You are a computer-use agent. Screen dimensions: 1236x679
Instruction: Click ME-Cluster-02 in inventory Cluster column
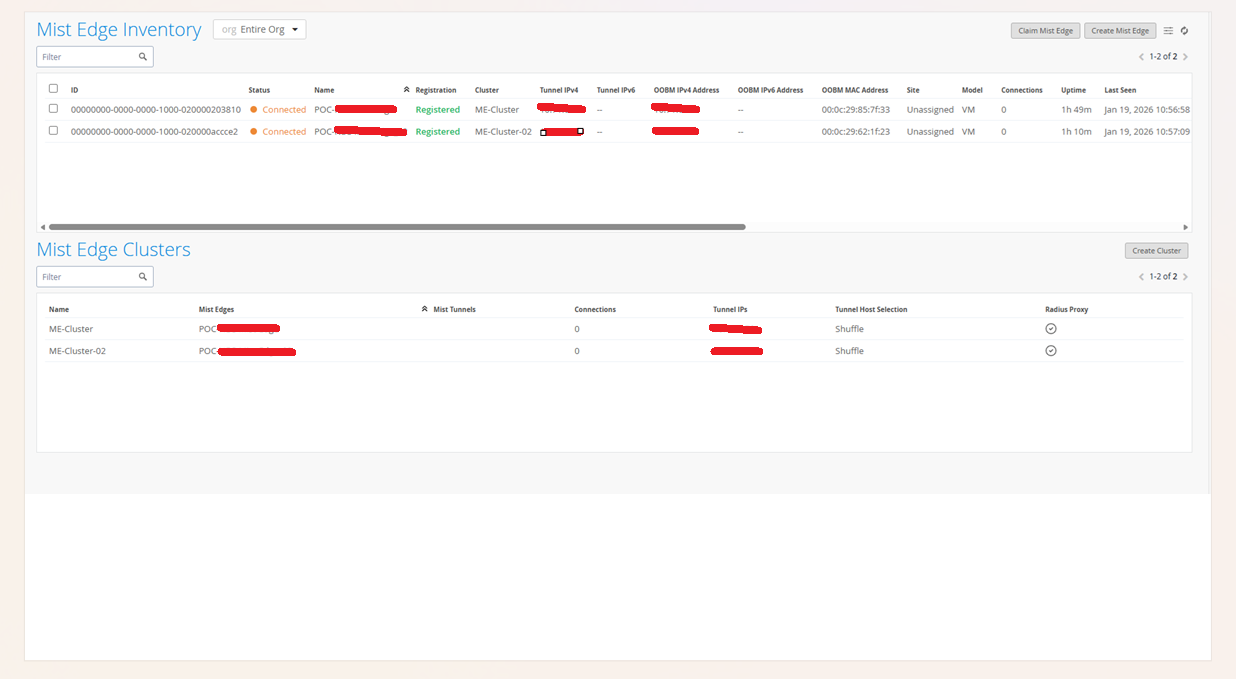pyautogui.click(x=503, y=132)
